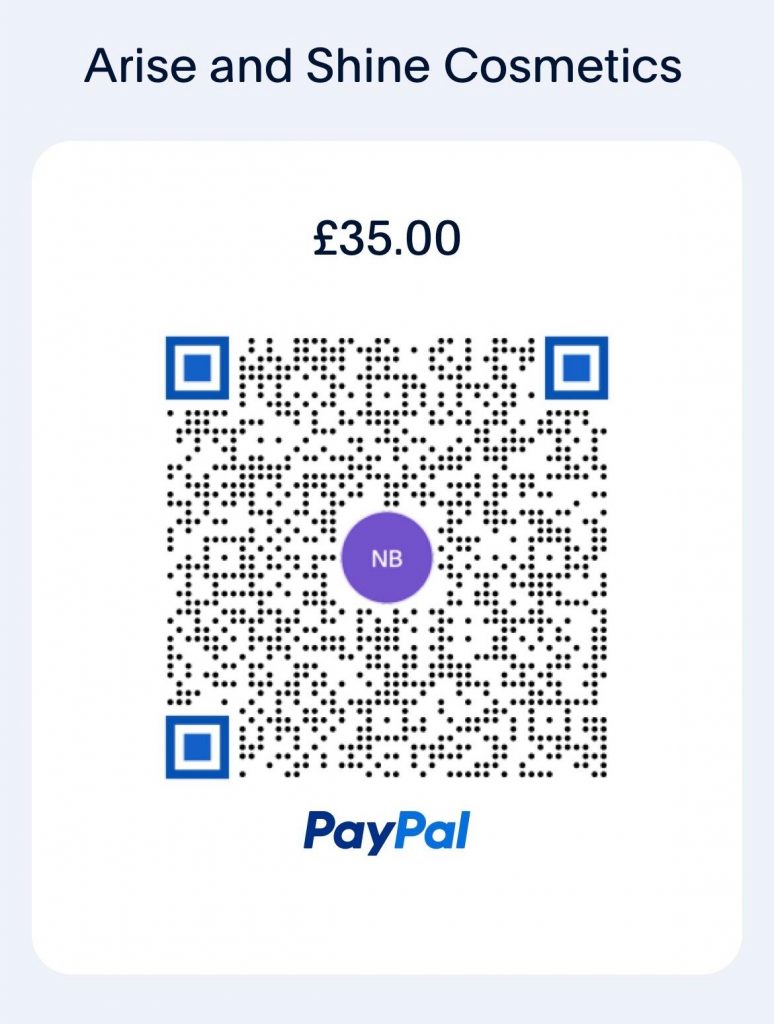Click the word "Cosmetics" in the header
Image resolution: width=774 pixels, height=1024 pixels.
pos(563,66)
